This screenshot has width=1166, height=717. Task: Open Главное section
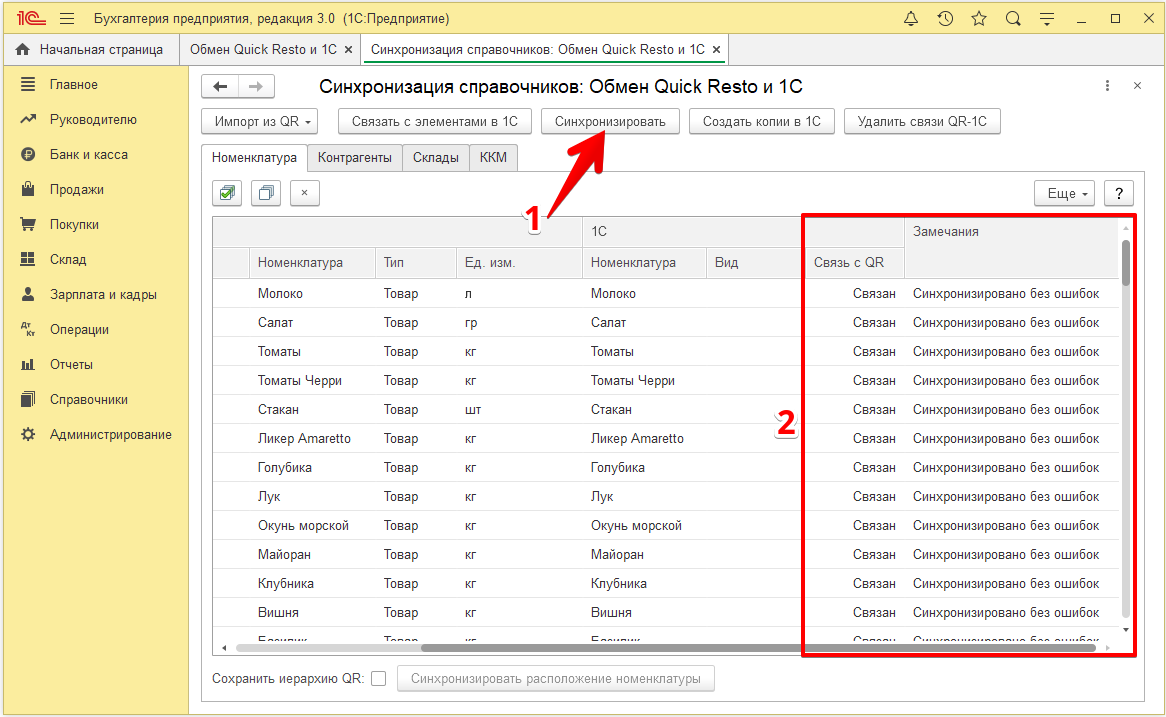(x=74, y=85)
